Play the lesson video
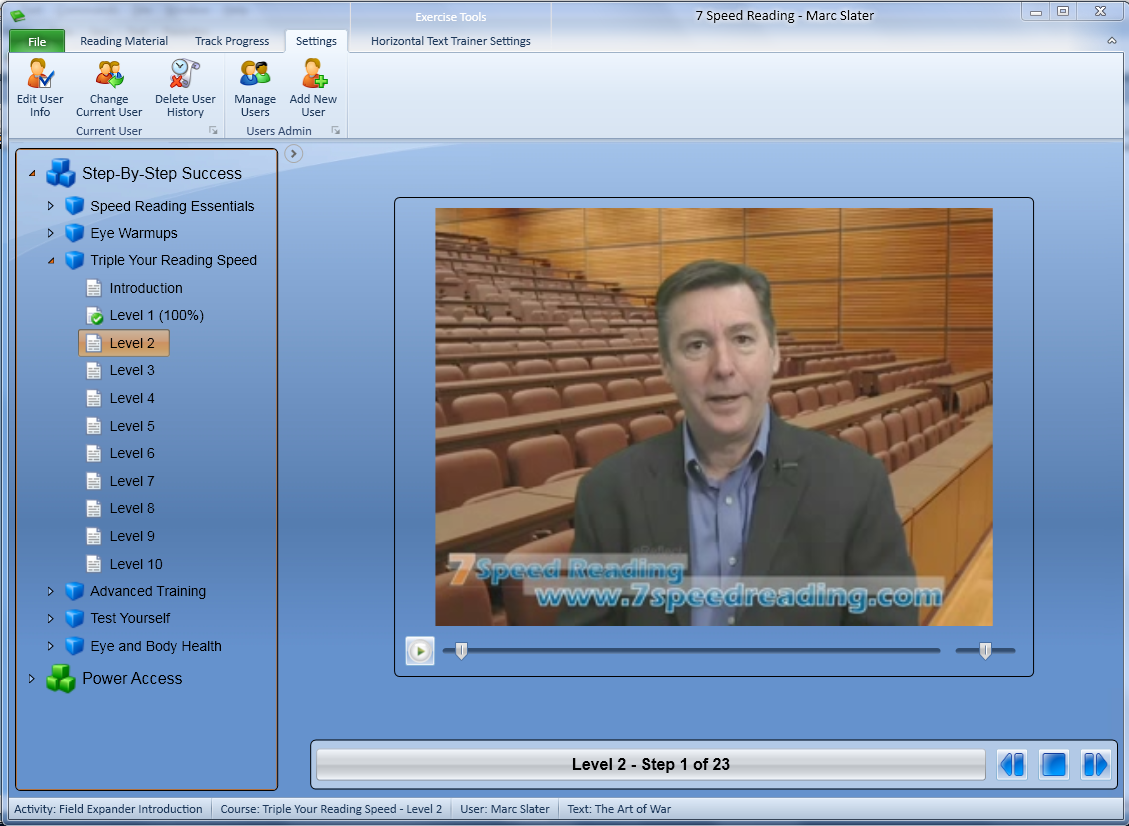Screen dimensions: 1129x826 [x=420, y=651]
